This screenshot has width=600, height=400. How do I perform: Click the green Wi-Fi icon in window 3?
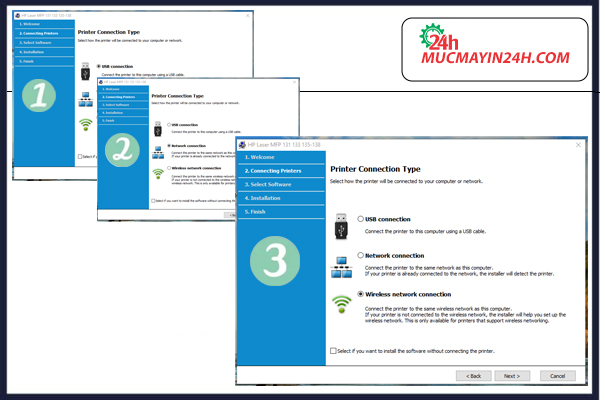tap(341, 304)
